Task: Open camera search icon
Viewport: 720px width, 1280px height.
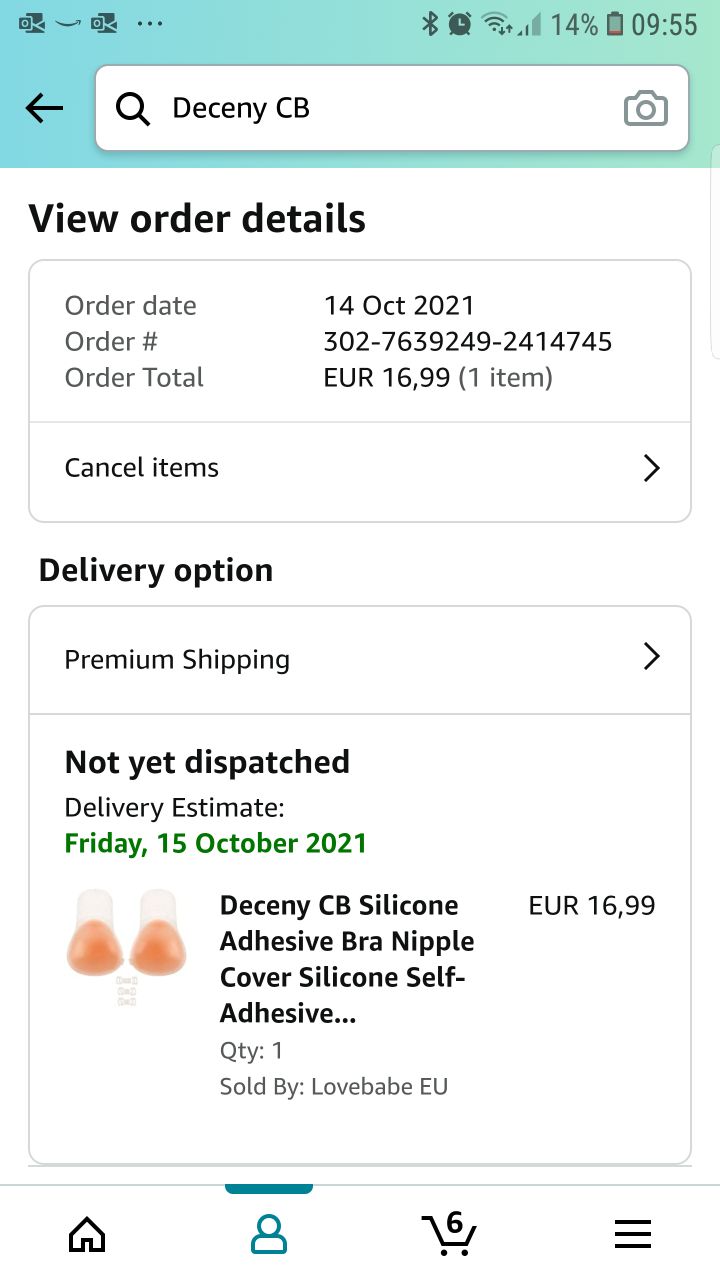Action: pos(645,109)
